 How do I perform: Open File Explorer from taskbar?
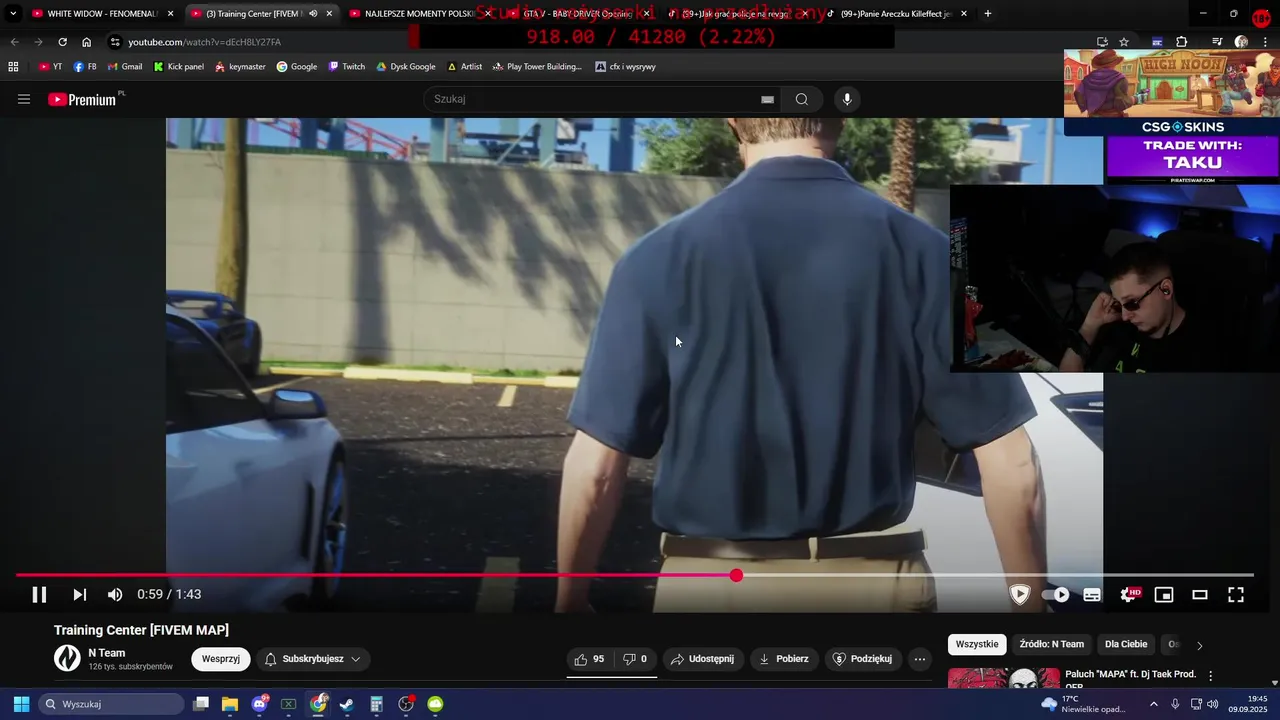click(x=230, y=704)
